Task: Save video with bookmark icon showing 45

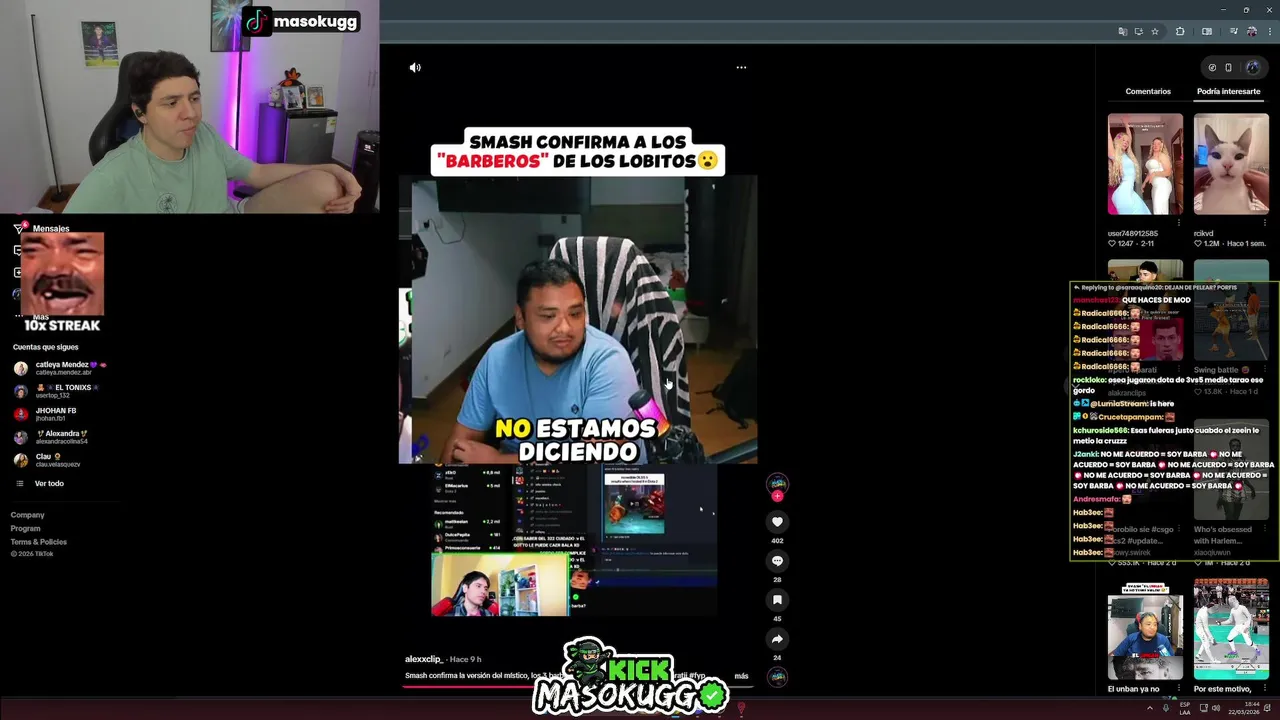Action: point(777,600)
